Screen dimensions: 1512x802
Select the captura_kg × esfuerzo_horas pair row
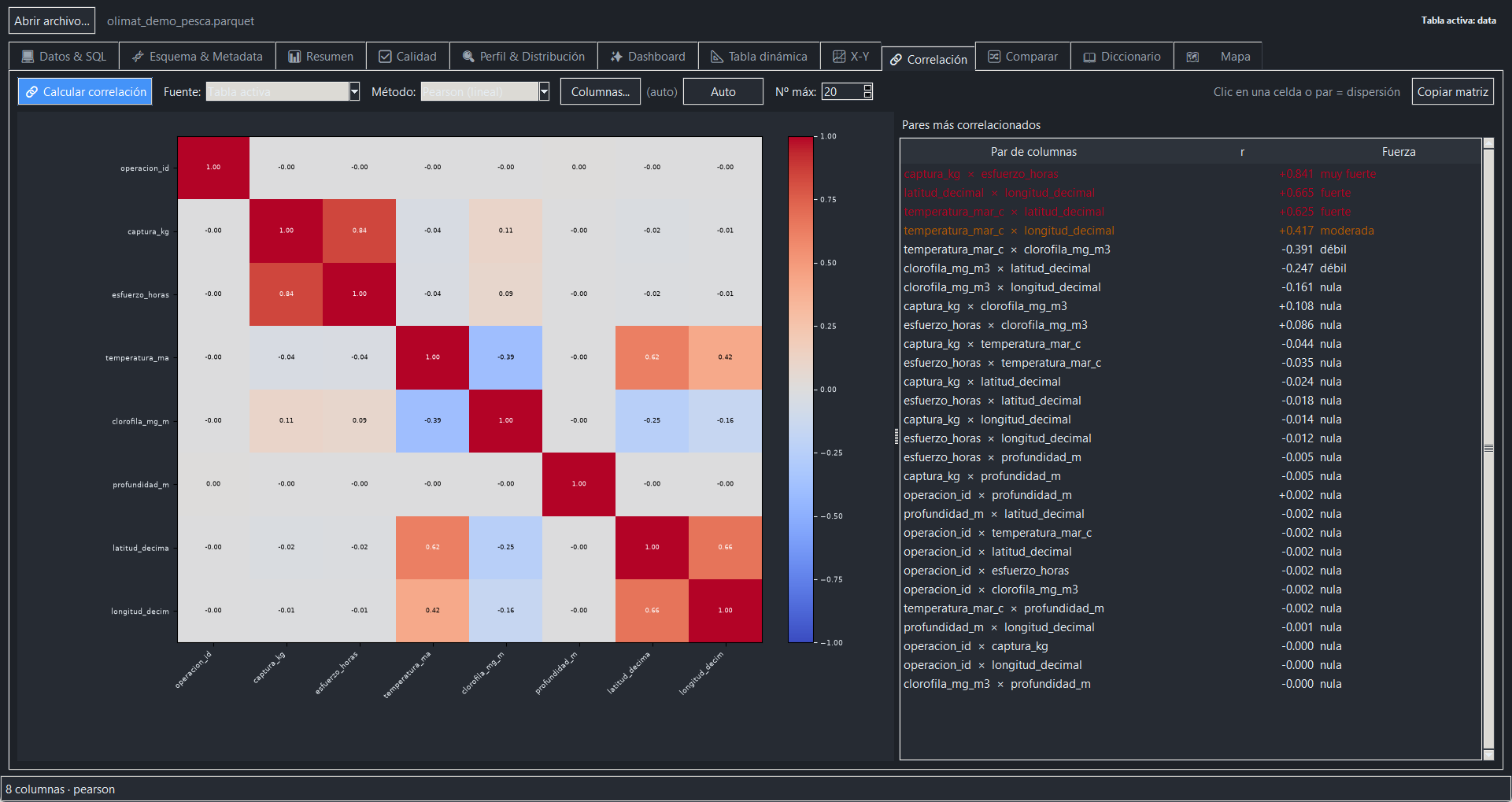tap(1191, 174)
